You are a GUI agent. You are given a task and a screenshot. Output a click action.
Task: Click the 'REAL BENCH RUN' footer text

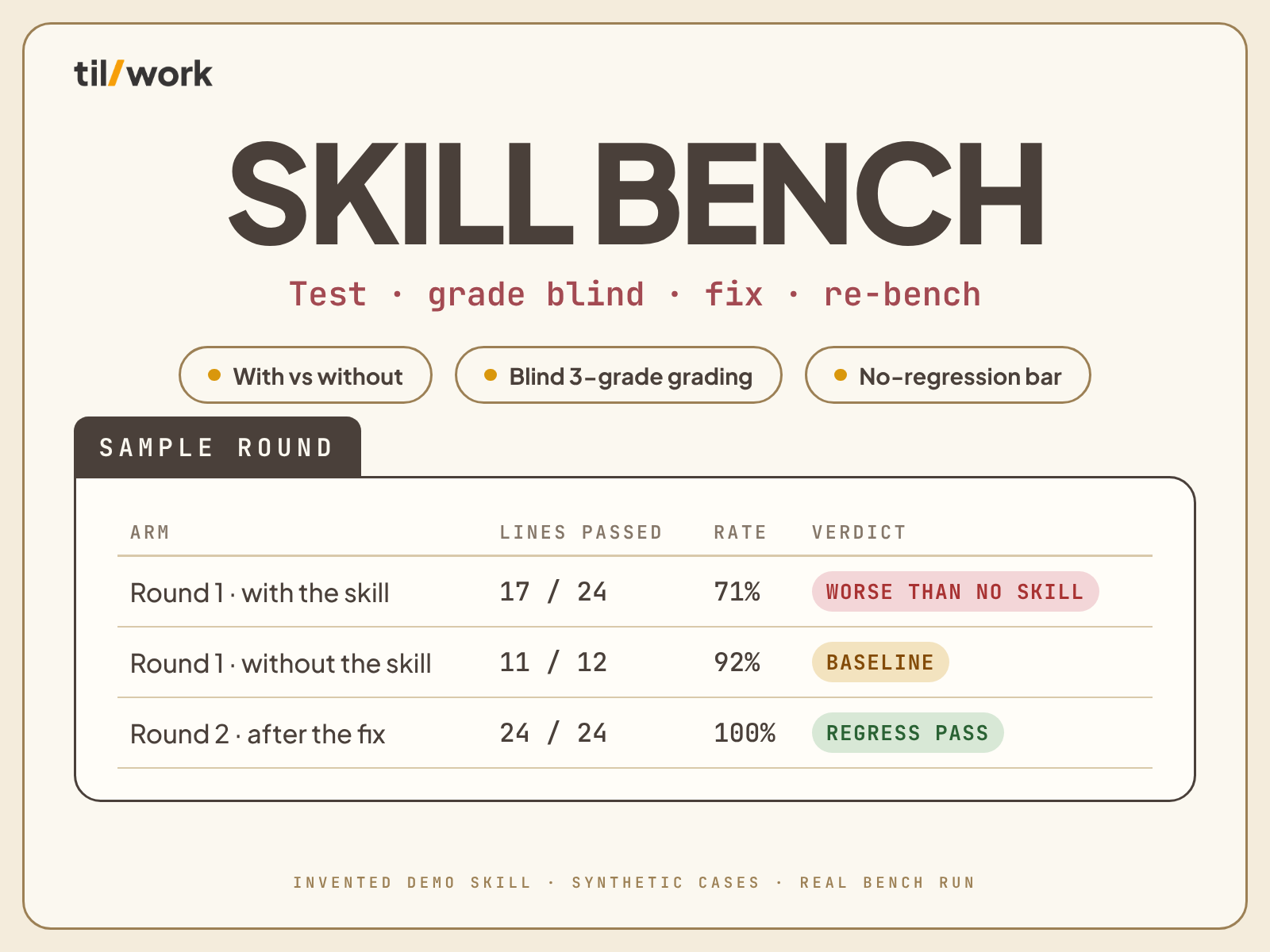[887, 882]
